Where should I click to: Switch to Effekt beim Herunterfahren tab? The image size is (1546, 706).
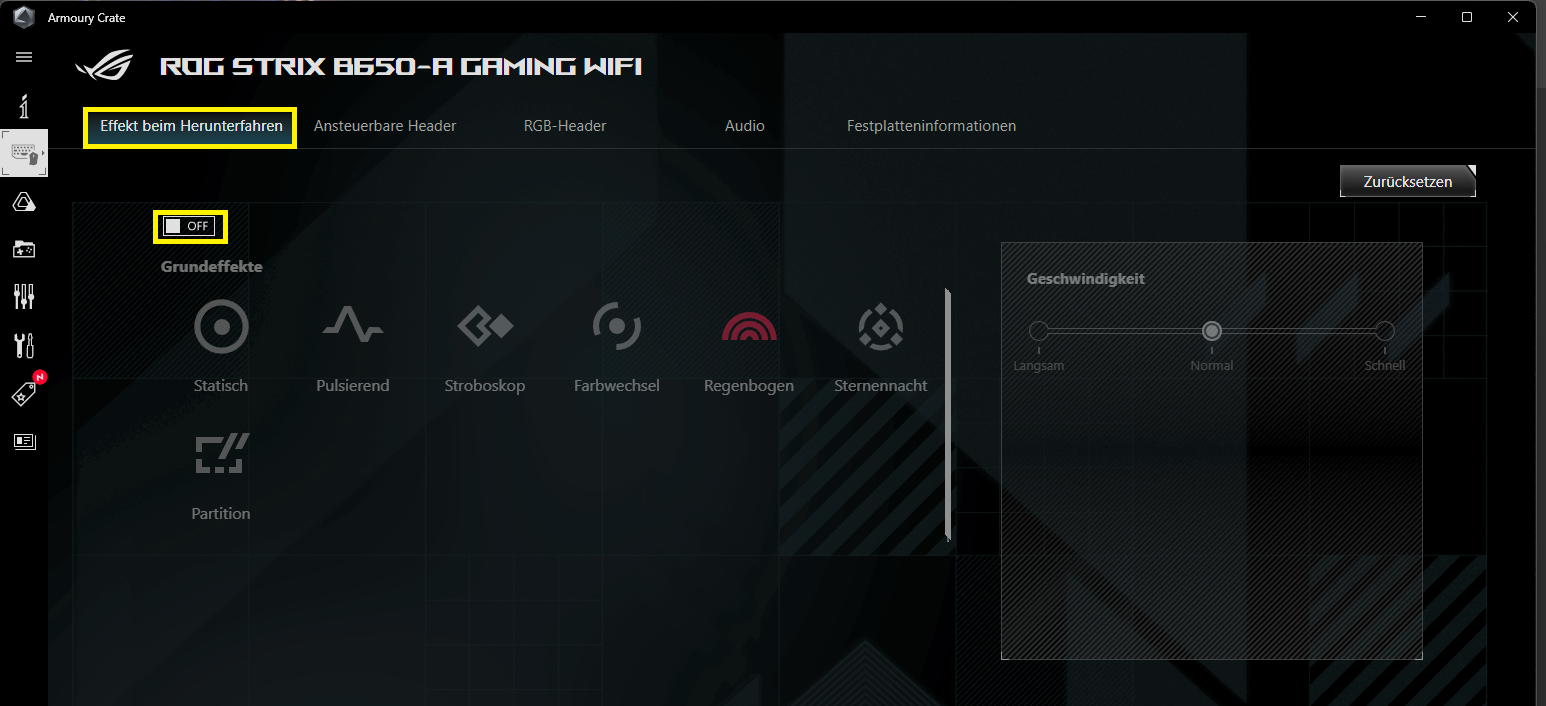191,126
